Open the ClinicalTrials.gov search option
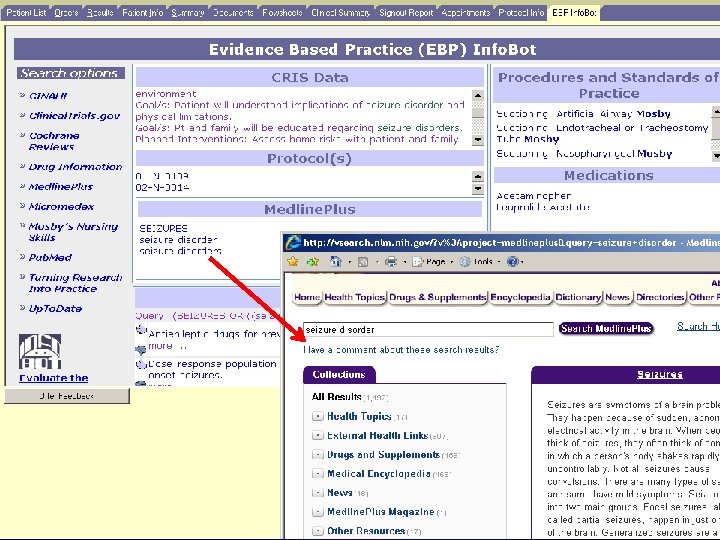The width and height of the screenshot is (720, 540). click(x=74, y=116)
